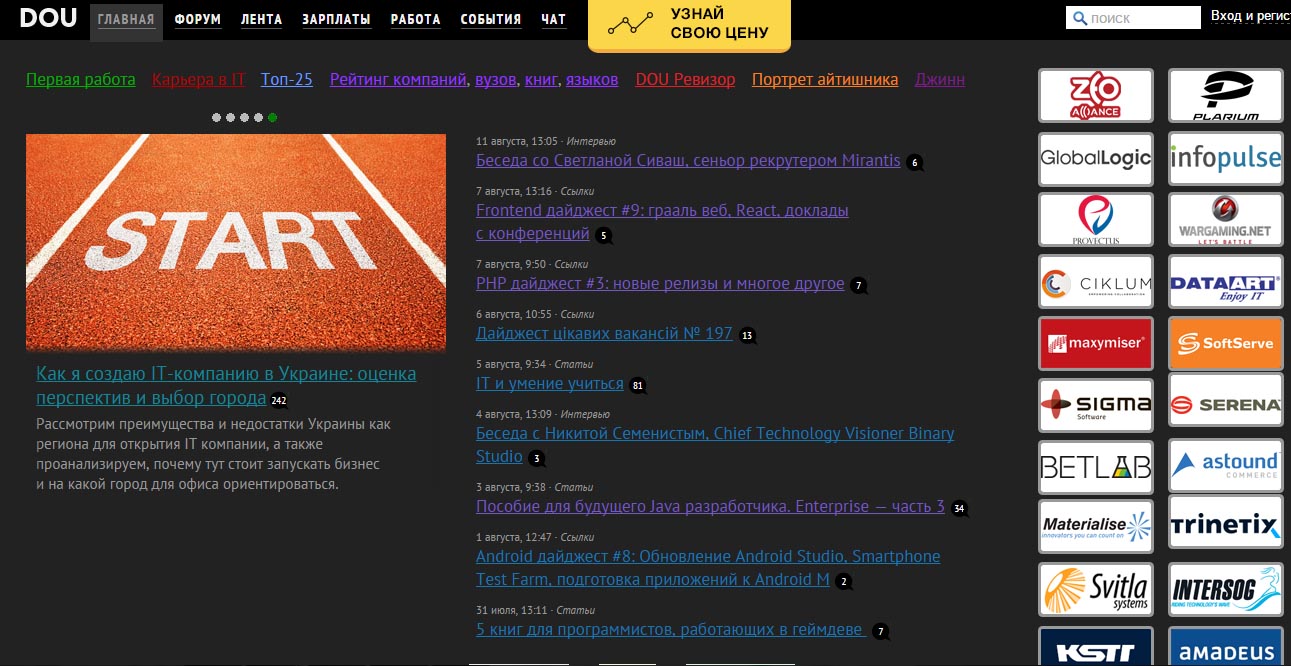Viewport: 1291px width, 666px height.
Task: Open the Svitla Systems company logo
Action: pyautogui.click(x=1096, y=590)
